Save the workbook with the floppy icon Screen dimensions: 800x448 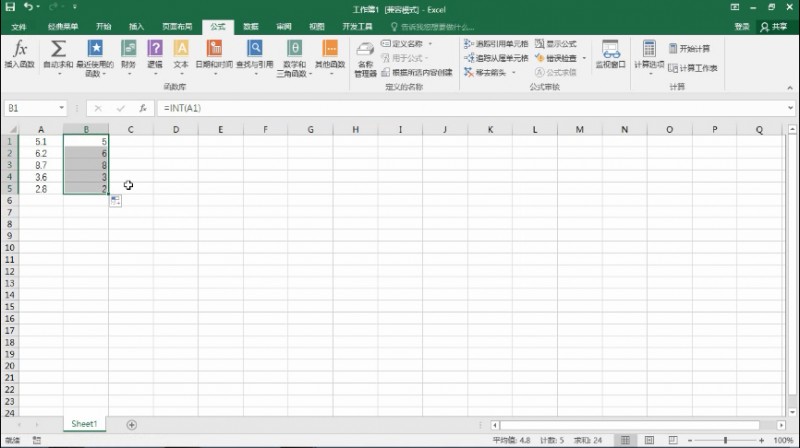pyautogui.click(x=10, y=7)
